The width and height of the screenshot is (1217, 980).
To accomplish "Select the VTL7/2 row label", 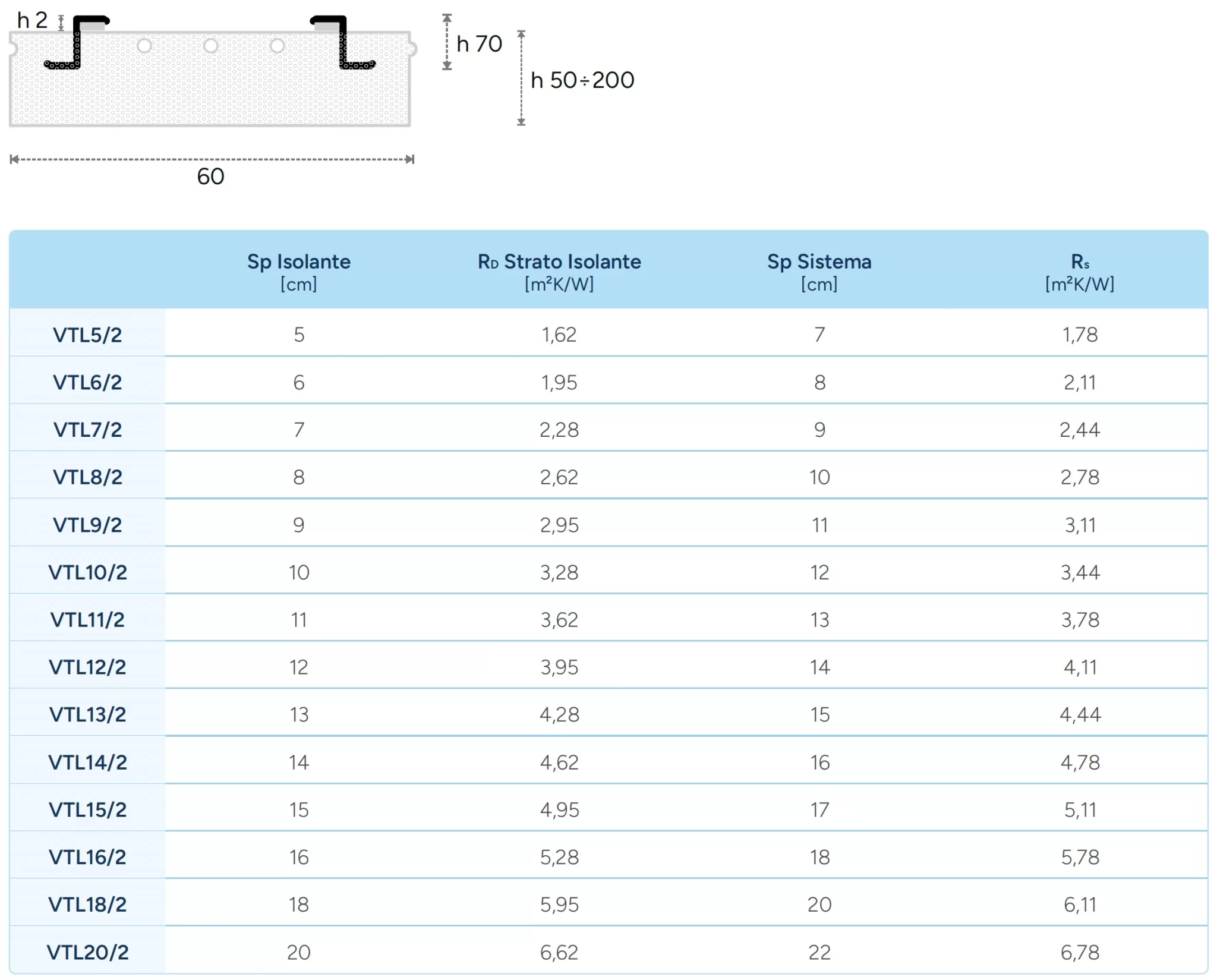I will 87,430.
